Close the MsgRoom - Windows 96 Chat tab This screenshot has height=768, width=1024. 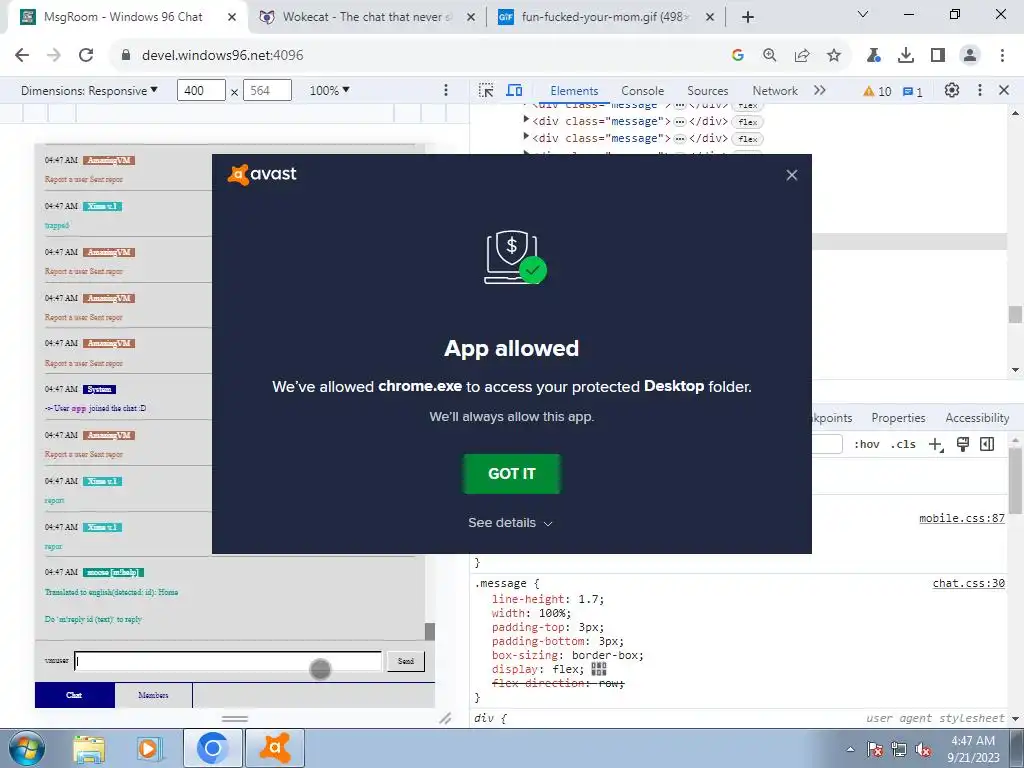coord(232,17)
